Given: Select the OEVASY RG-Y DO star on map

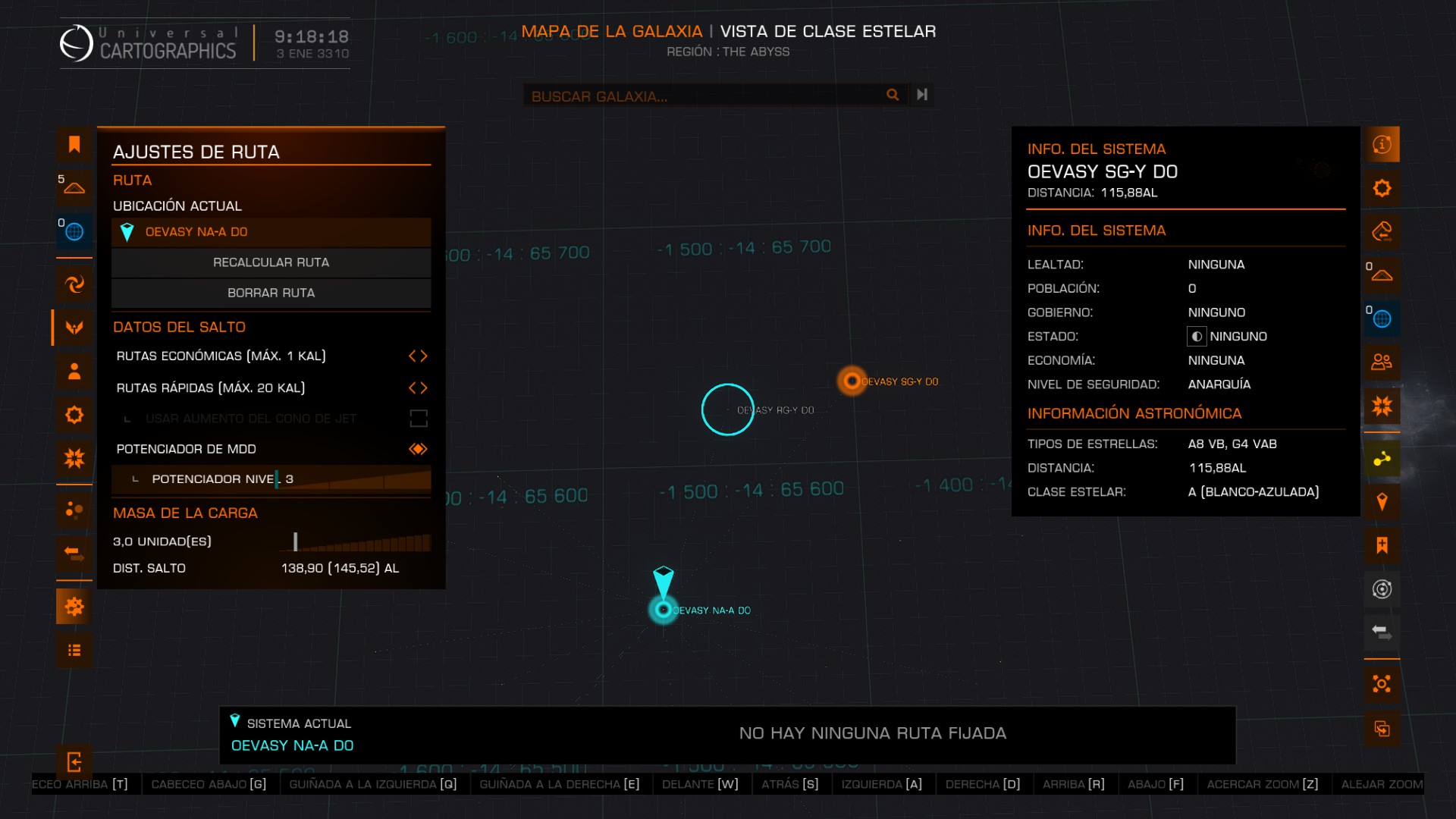Looking at the screenshot, I should [x=727, y=409].
